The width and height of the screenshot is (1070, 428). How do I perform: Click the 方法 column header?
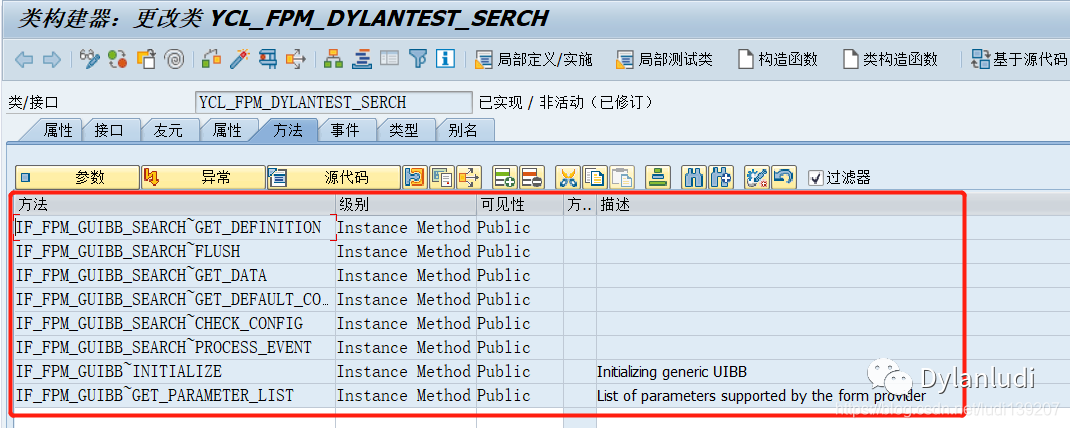coord(175,204)
